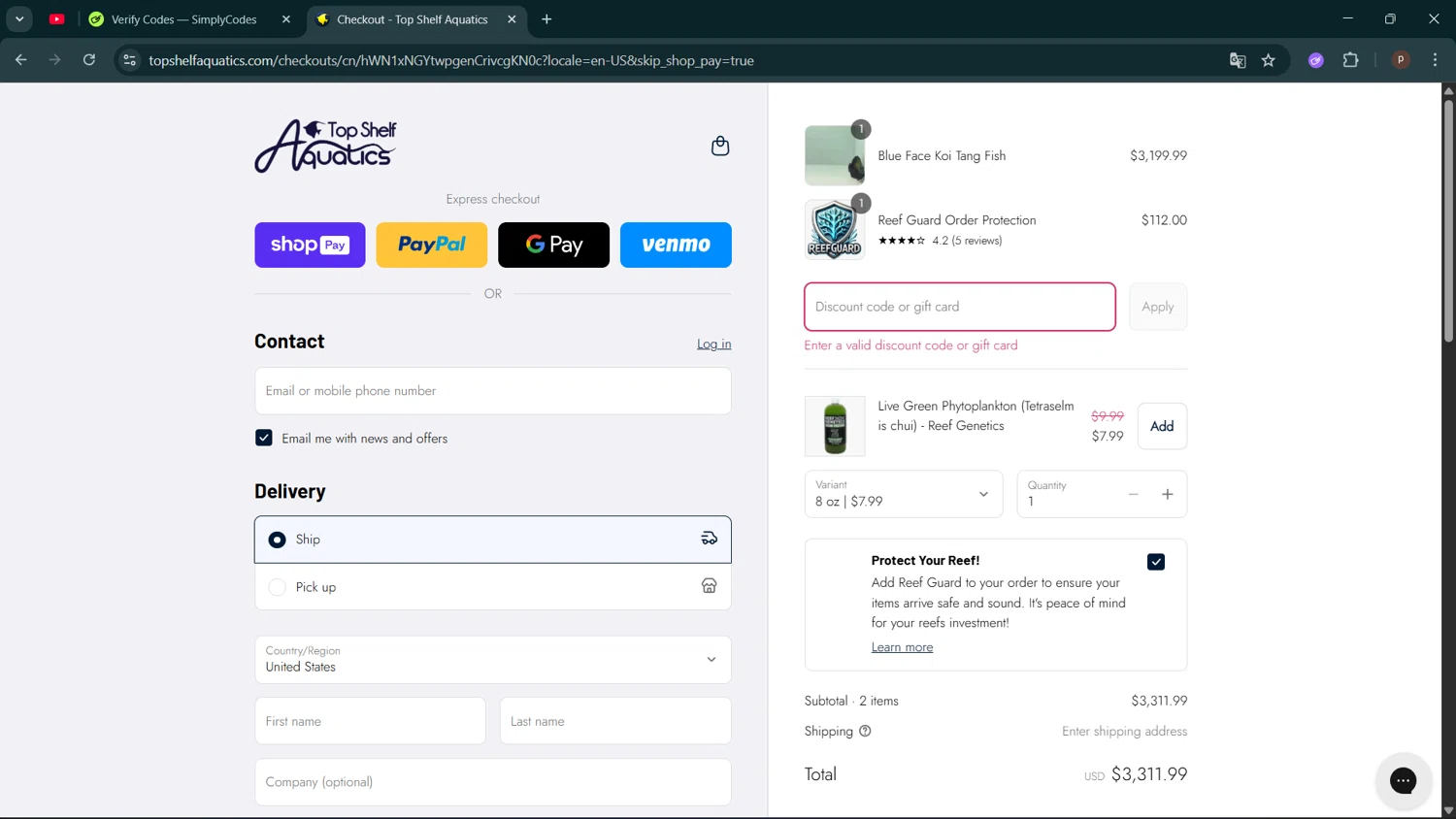The image size is (1456, 819).
Task: Click the Total $3,311.99 amount
Action: [x=1149, y=774]
